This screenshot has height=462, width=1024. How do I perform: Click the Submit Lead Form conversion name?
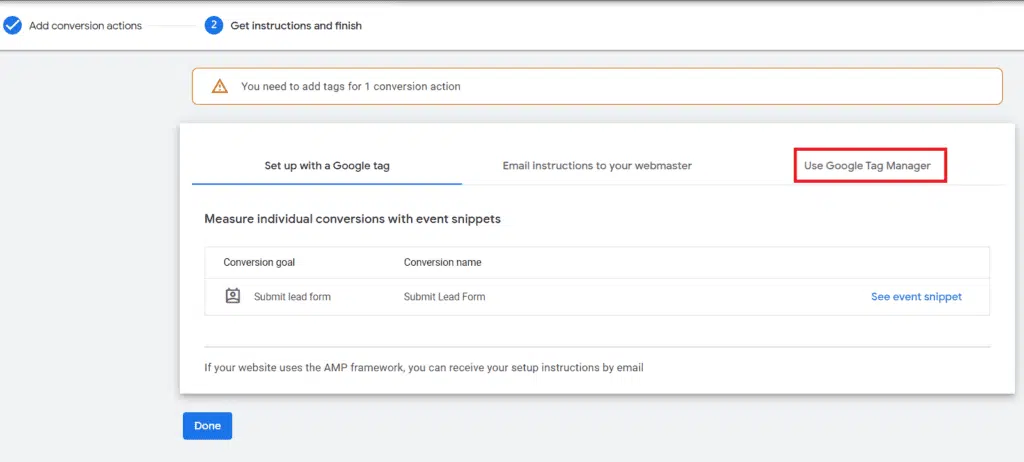click(x=444, y=297)
